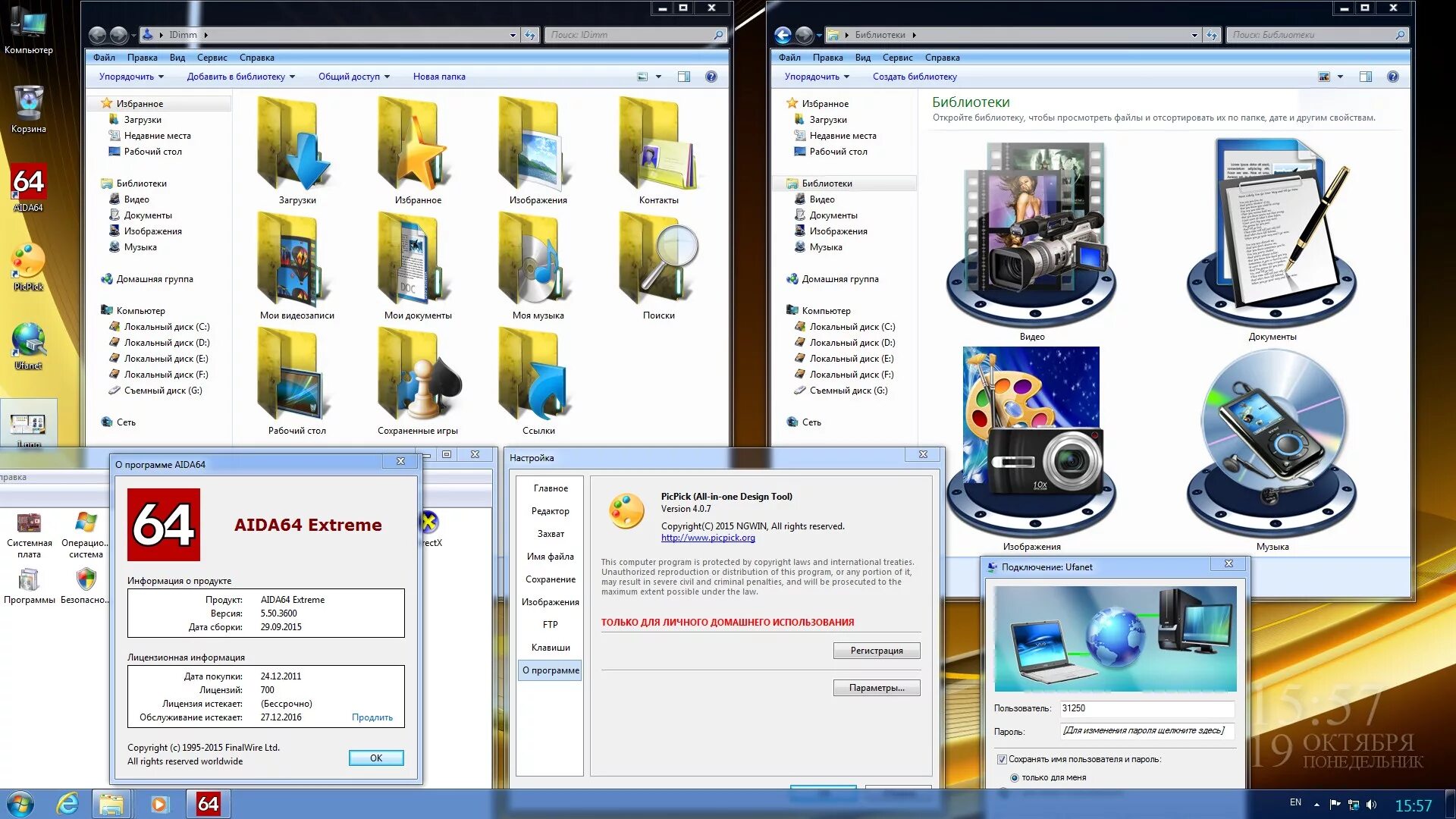Image resolution: width=1456 pixels, height=819 pixels.
Task: Click the Windows Media Player taskbar icon
Action: 159,804
